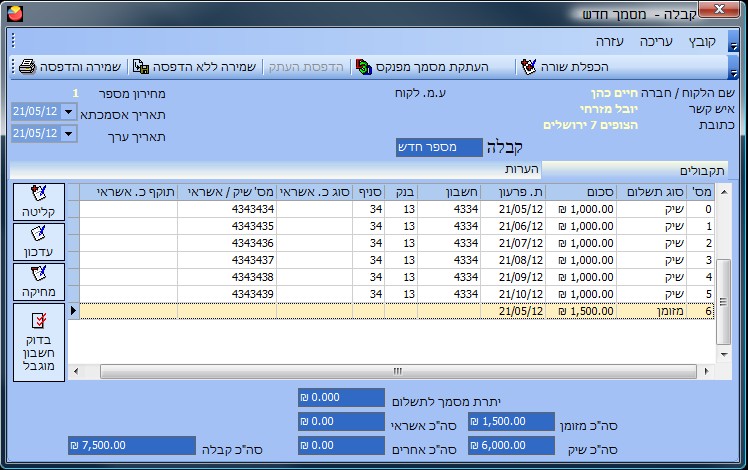Click the יתרת מסמך לתשלום field
Viewport: 748px width, 470px height.
[342, 397]
